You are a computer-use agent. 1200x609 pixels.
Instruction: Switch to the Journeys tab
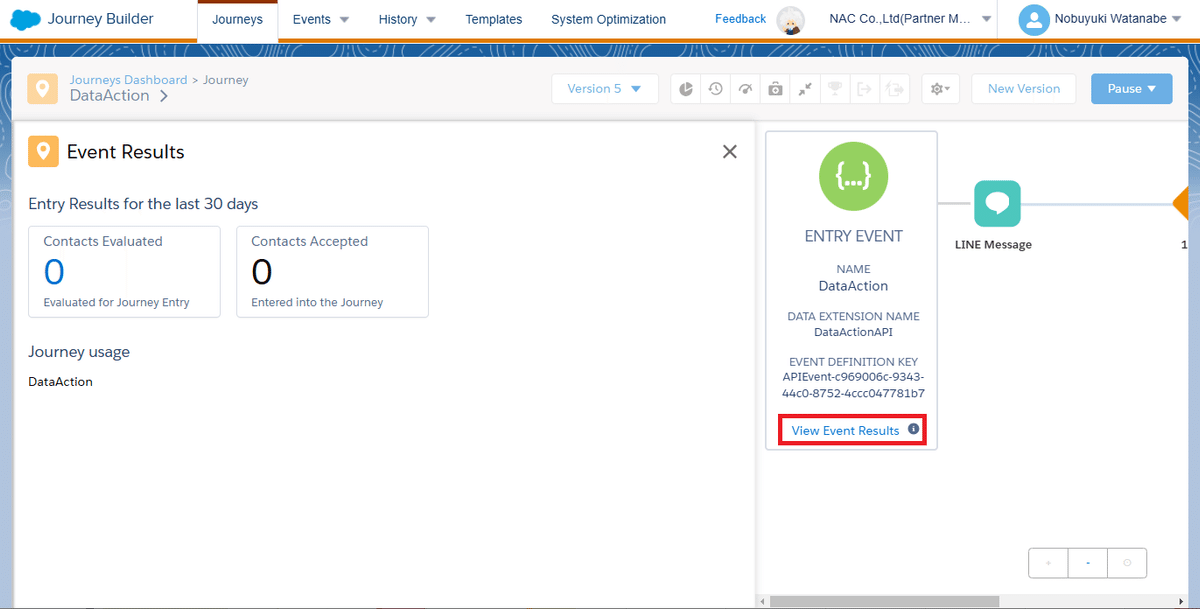coord(237,20)
